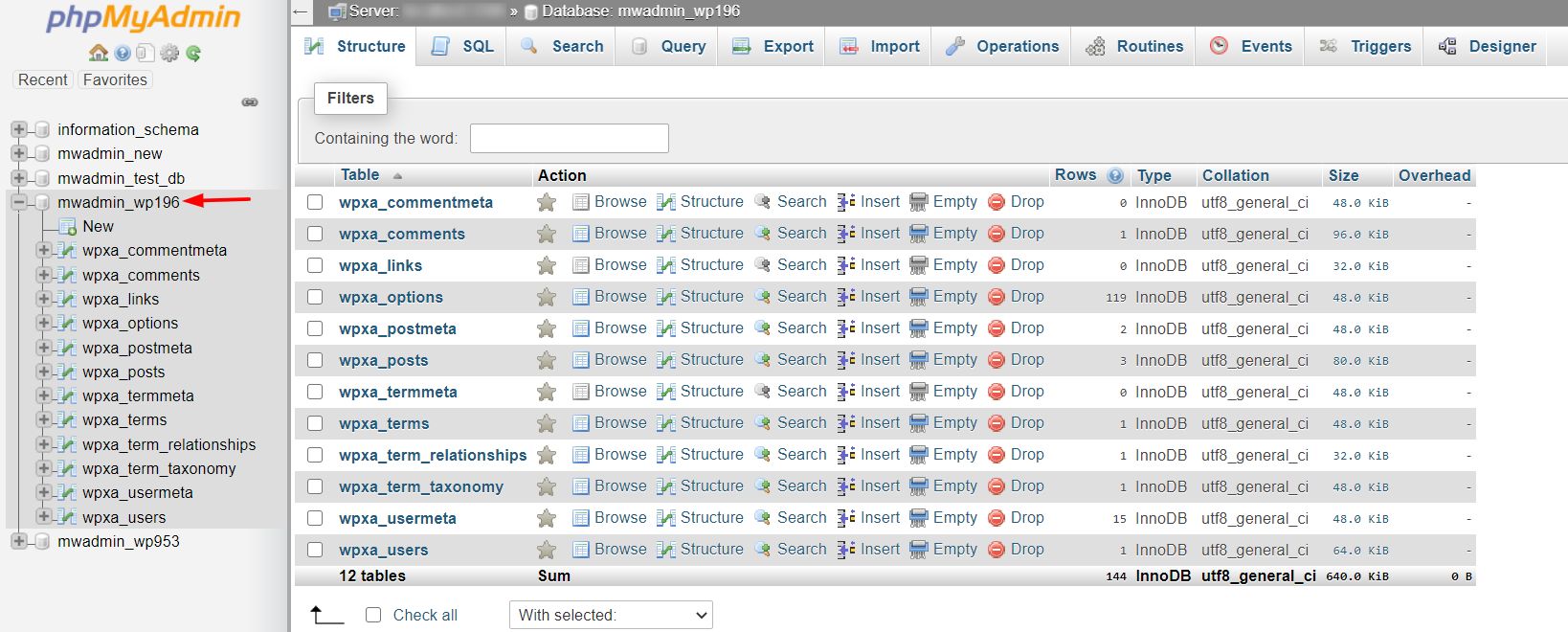
Task: Click Empty icon for wpxa_postmeta row
Action: click(x=919, y=328)
